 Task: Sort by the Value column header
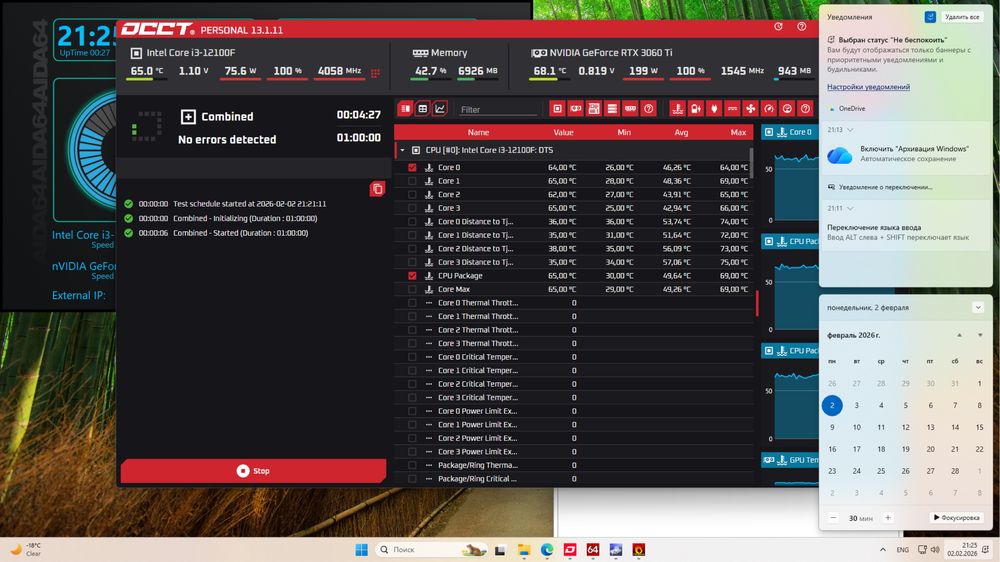click(x=563, y=132)
